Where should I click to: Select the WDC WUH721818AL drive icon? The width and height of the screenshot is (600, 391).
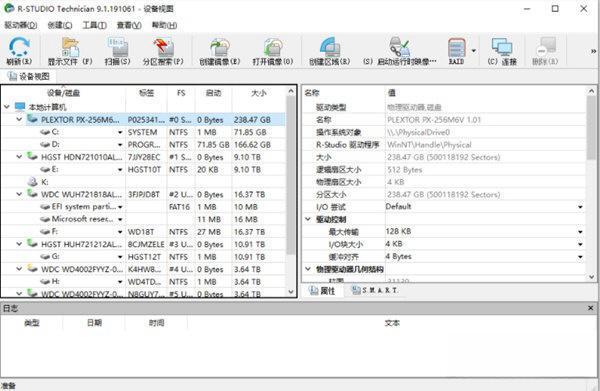tap(32, 194)
